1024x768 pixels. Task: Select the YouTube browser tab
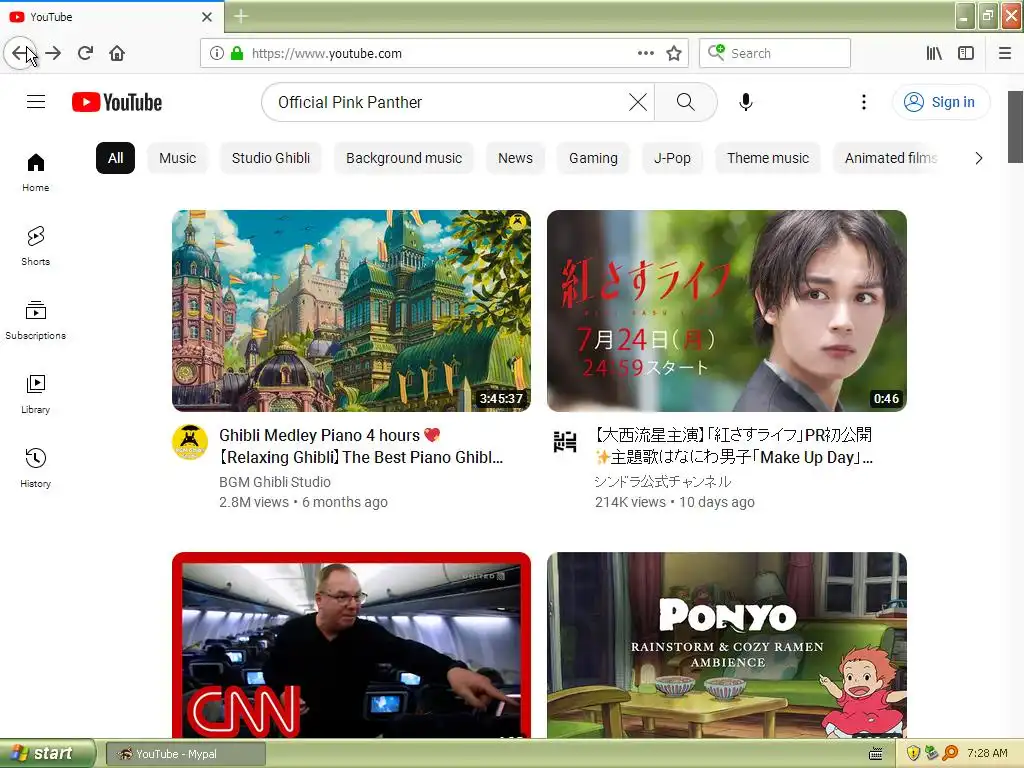[111, 17]
